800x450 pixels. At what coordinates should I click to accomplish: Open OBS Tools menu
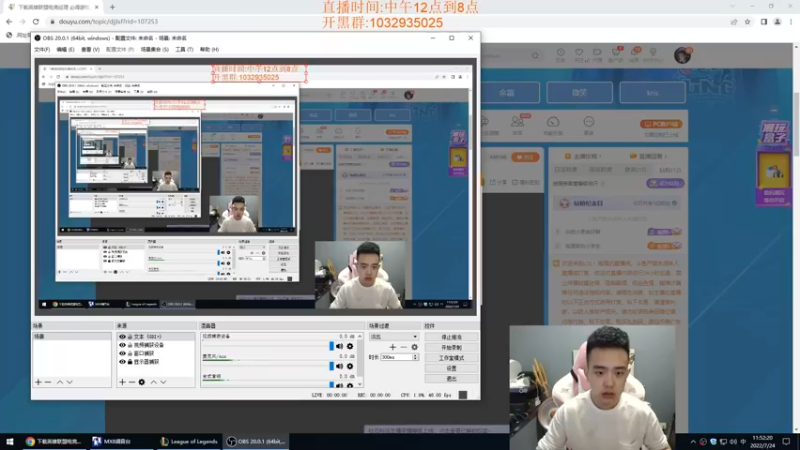184,49
